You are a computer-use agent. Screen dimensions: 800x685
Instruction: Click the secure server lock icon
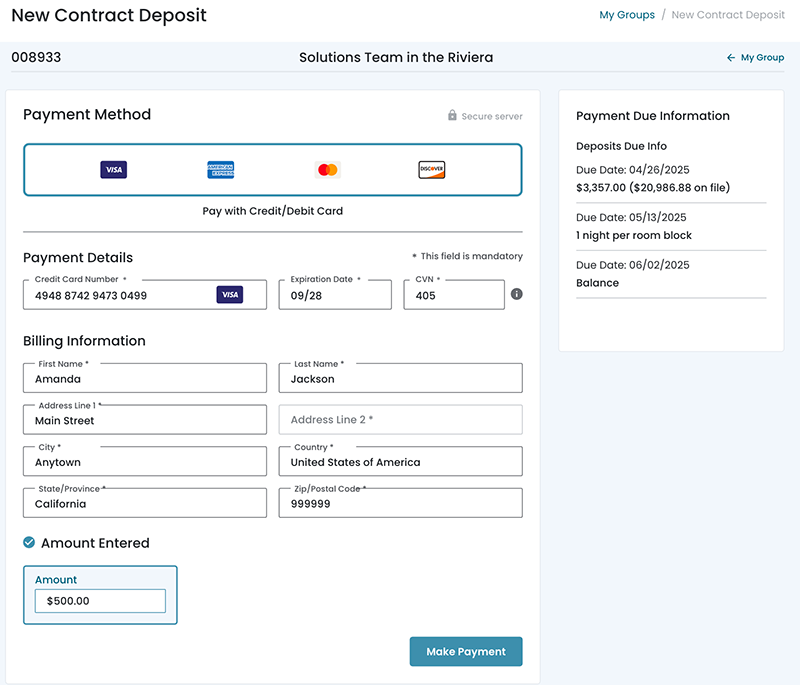(x=452, y=116)
